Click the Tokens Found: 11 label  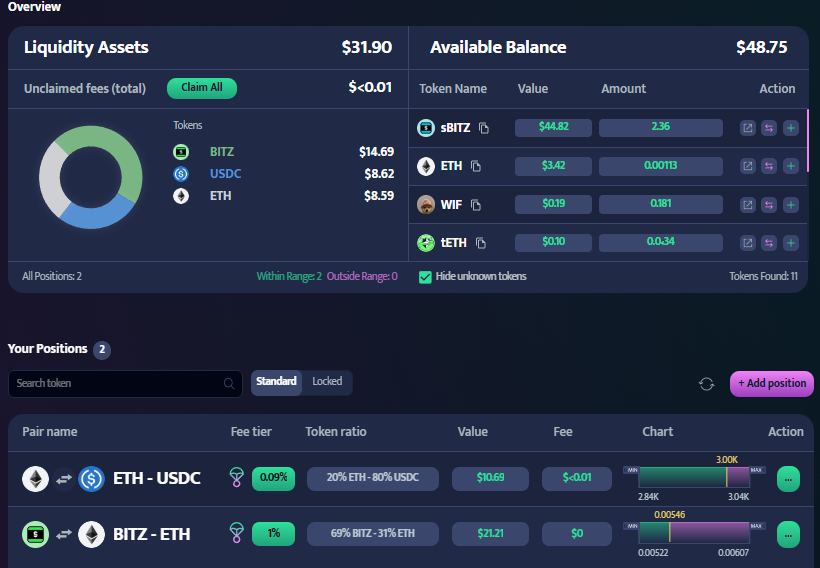764,277
